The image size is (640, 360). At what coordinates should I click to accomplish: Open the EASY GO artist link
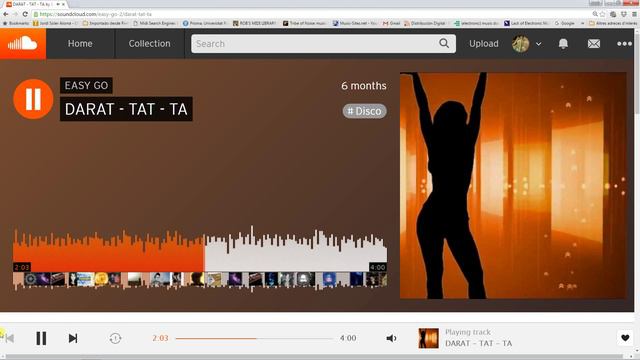pos(86,85)
